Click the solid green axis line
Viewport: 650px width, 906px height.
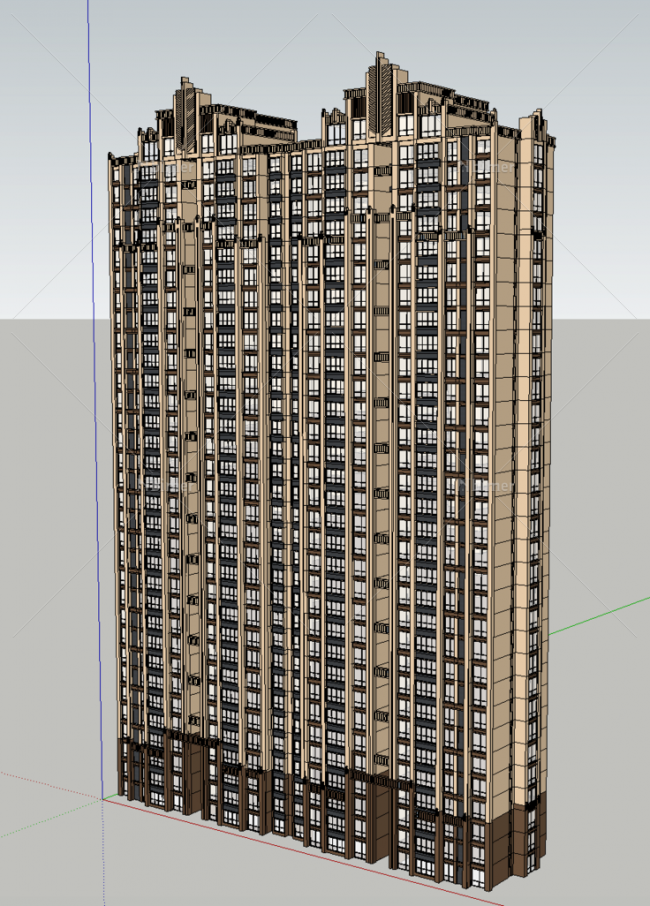[600, 616]
